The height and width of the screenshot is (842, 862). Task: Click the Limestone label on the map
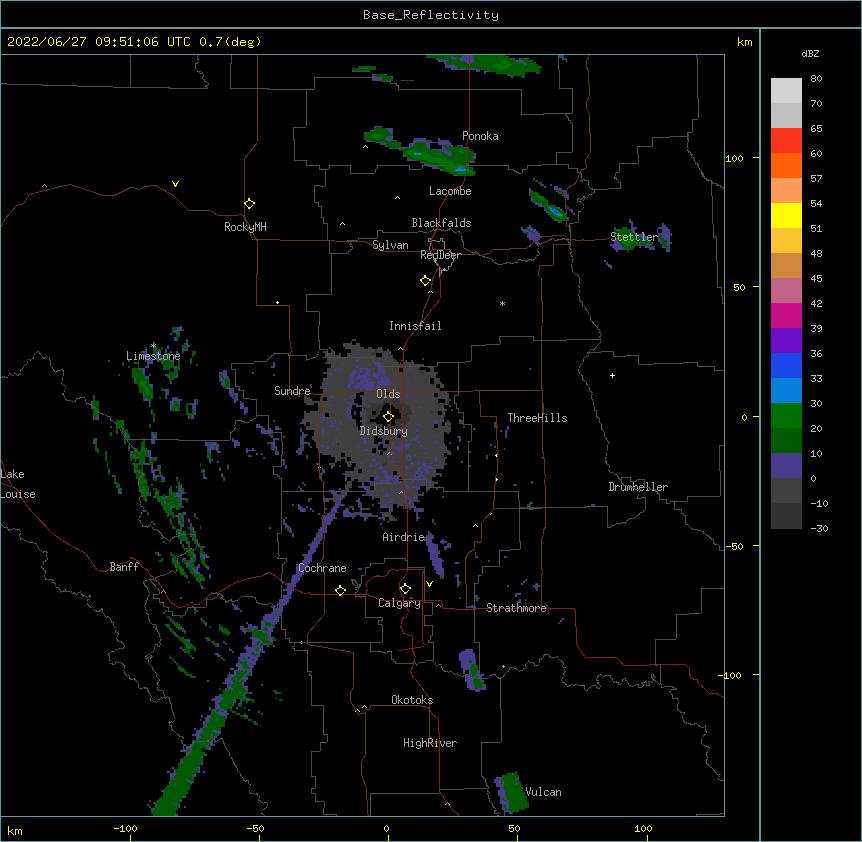(153, 356)
